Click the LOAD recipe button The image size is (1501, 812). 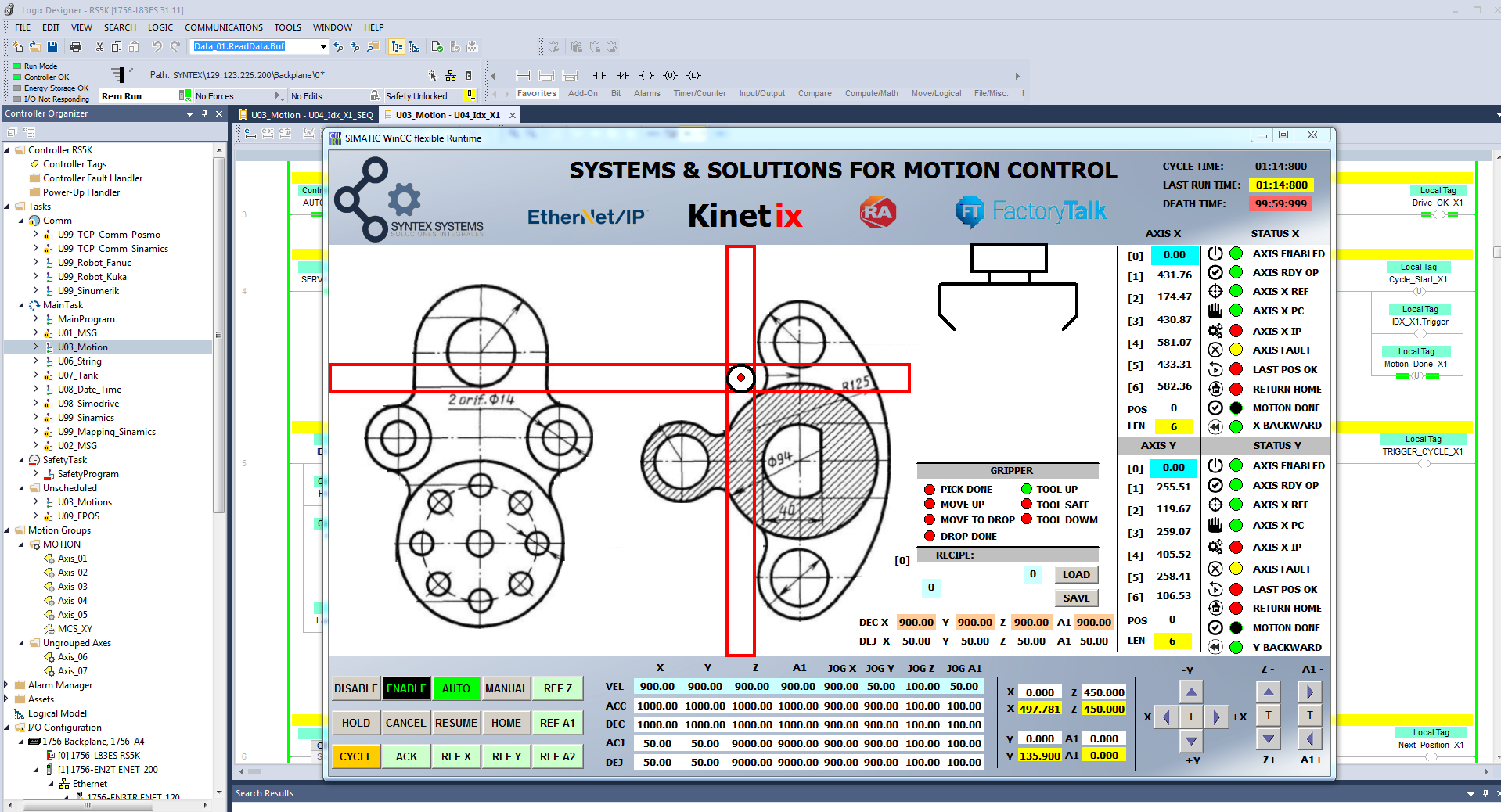tap(1076, 574)
